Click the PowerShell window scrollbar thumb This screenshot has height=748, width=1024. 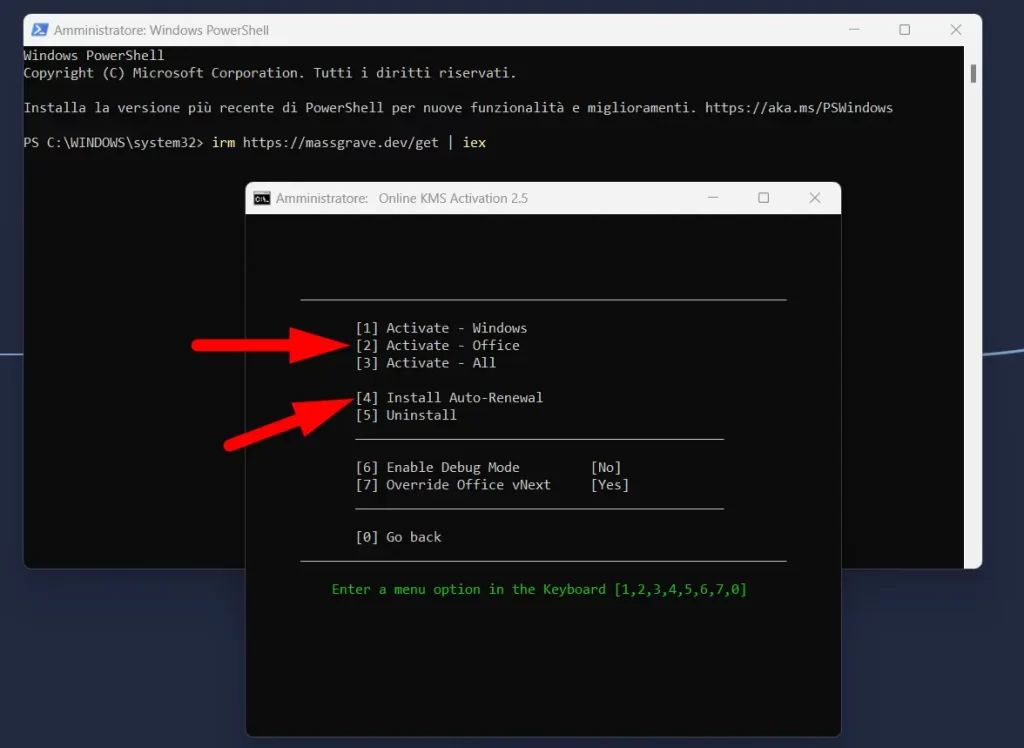click(x=973, y=74)
